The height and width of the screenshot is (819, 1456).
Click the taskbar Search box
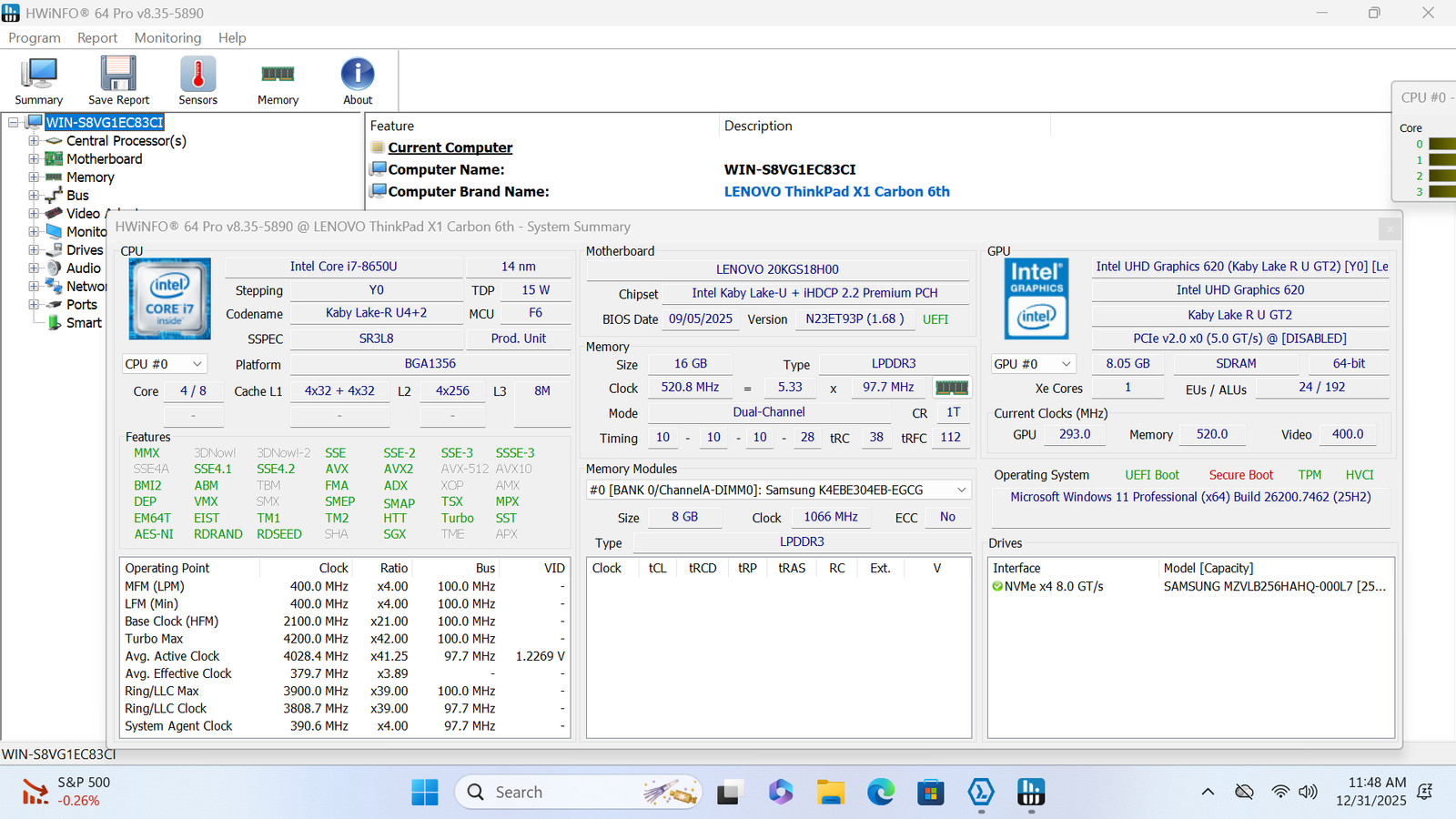(x=579, y=793)
